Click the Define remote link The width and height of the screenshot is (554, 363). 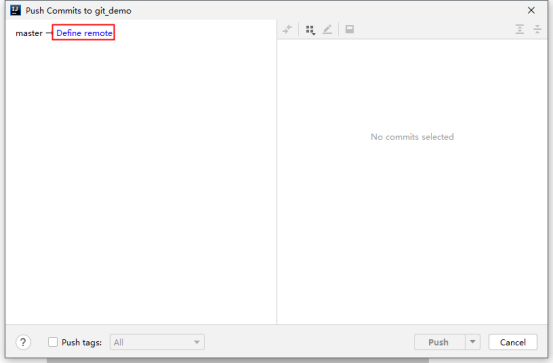point(84,33)
